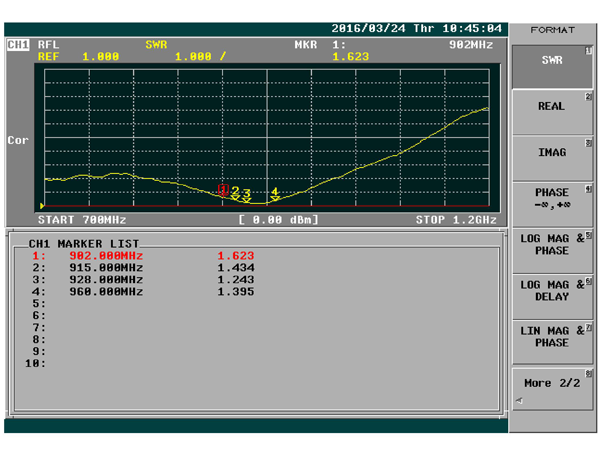
Task: Click marker 2 triangle on trace
Action: pos(235,197)
